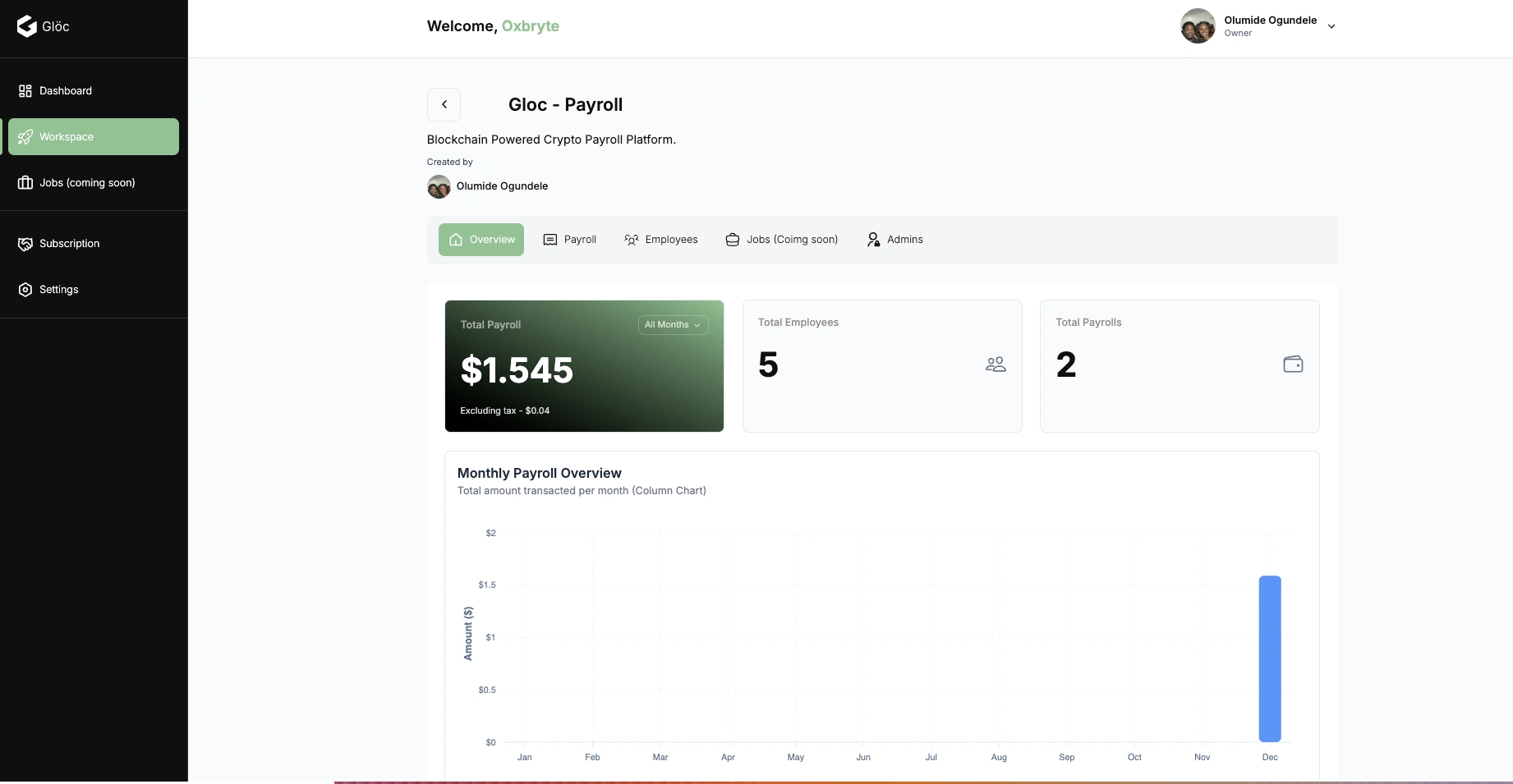This screenshot has height=784, width=1513.
Task: Go back using the chevron button
Action: pos(444,105)
